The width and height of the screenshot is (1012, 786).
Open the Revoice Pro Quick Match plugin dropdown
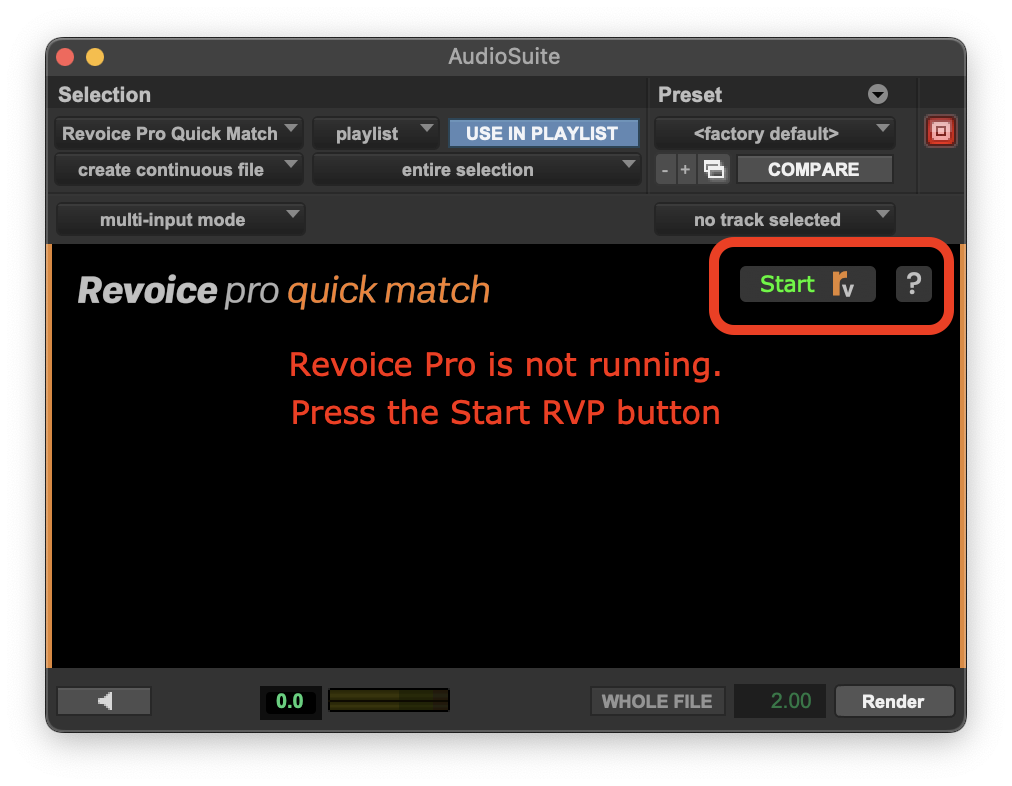coord(179,133)
